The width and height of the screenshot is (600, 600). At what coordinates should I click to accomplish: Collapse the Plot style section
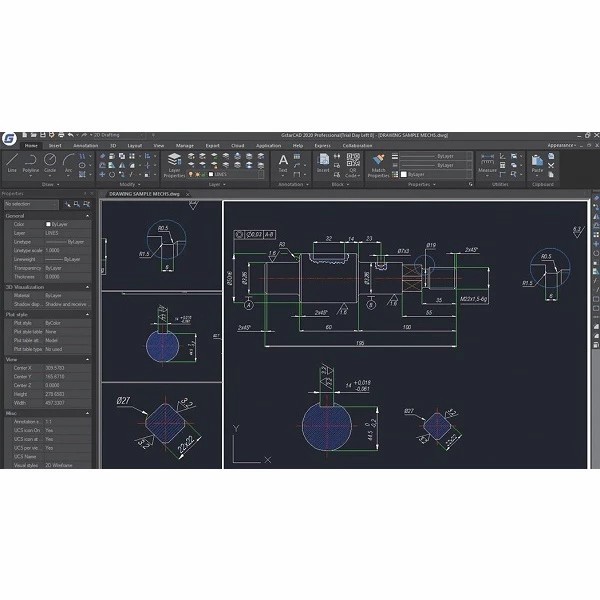pos(87,315)
